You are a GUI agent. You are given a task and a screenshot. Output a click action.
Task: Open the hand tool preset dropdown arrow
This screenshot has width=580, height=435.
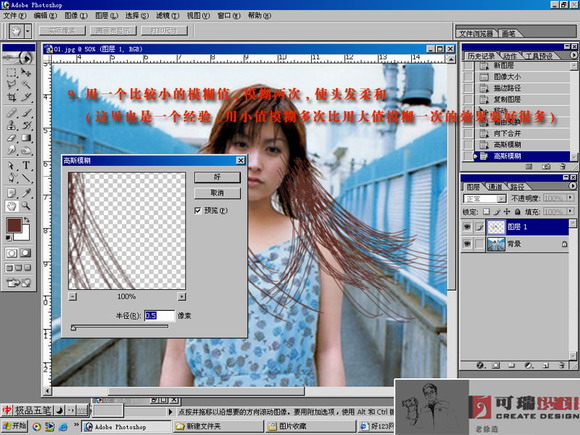pos(28,31)
